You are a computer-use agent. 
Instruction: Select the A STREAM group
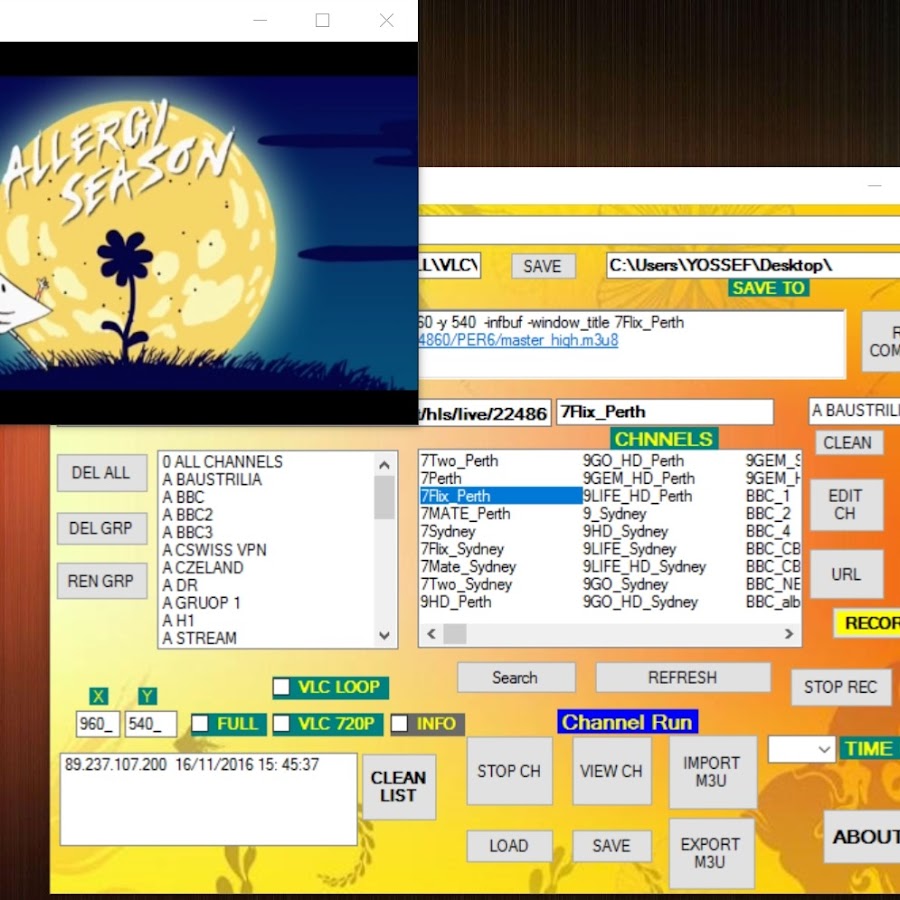200,638
